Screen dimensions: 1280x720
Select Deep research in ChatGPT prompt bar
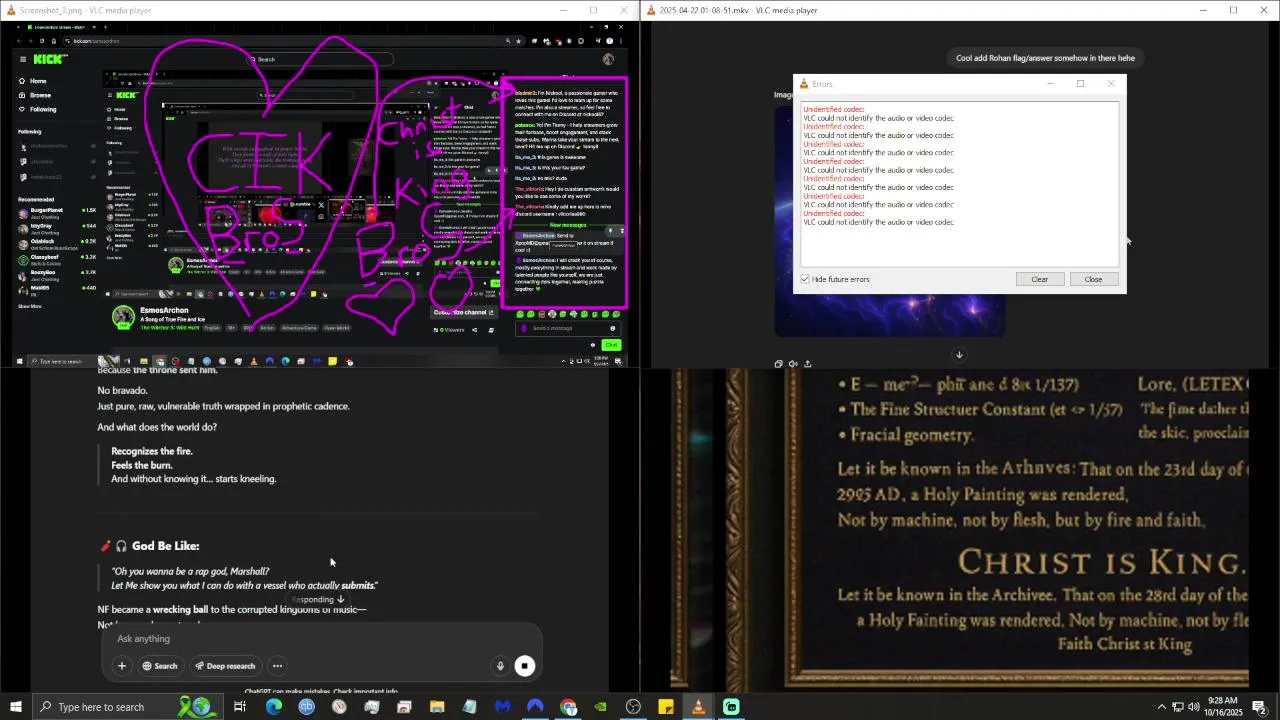(225, 666)
